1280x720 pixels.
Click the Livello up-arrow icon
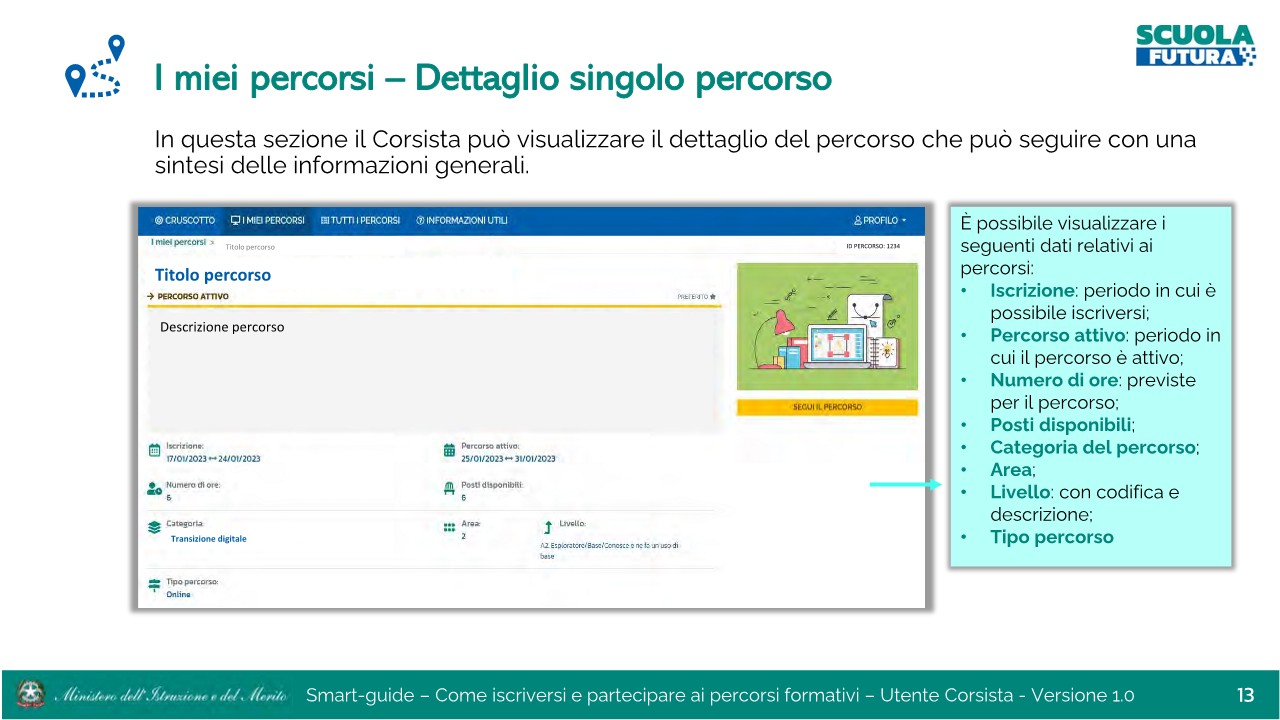pyautogui.click(x=548, y=527)
